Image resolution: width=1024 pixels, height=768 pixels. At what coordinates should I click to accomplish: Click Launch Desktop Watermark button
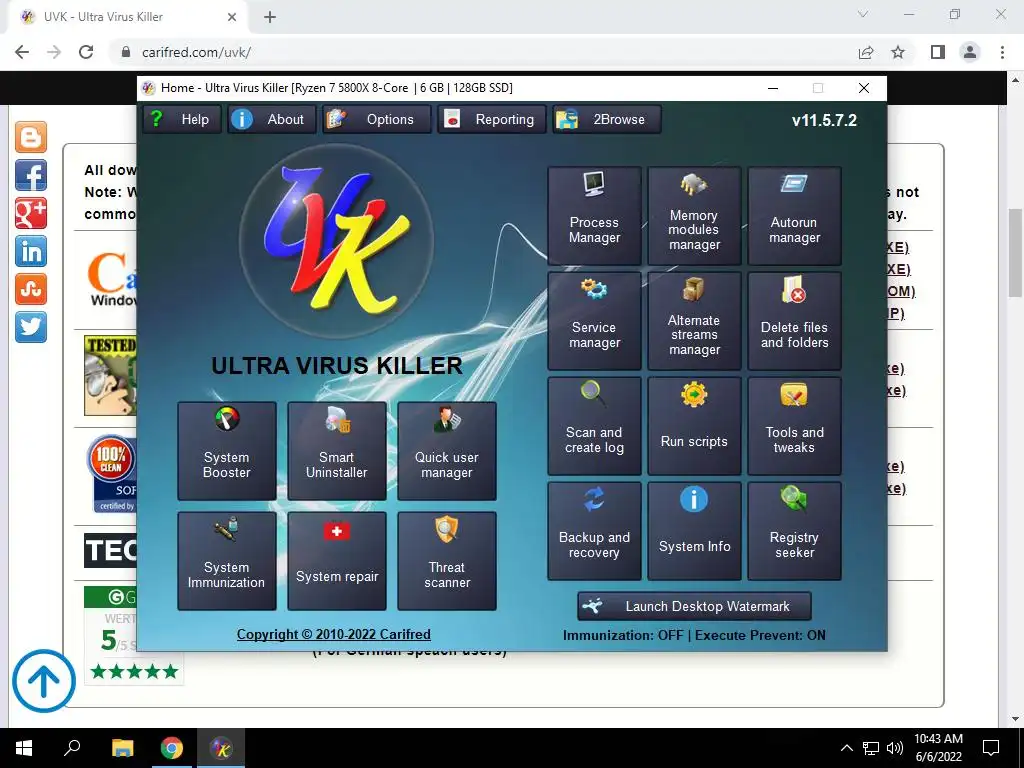point(694,606)
